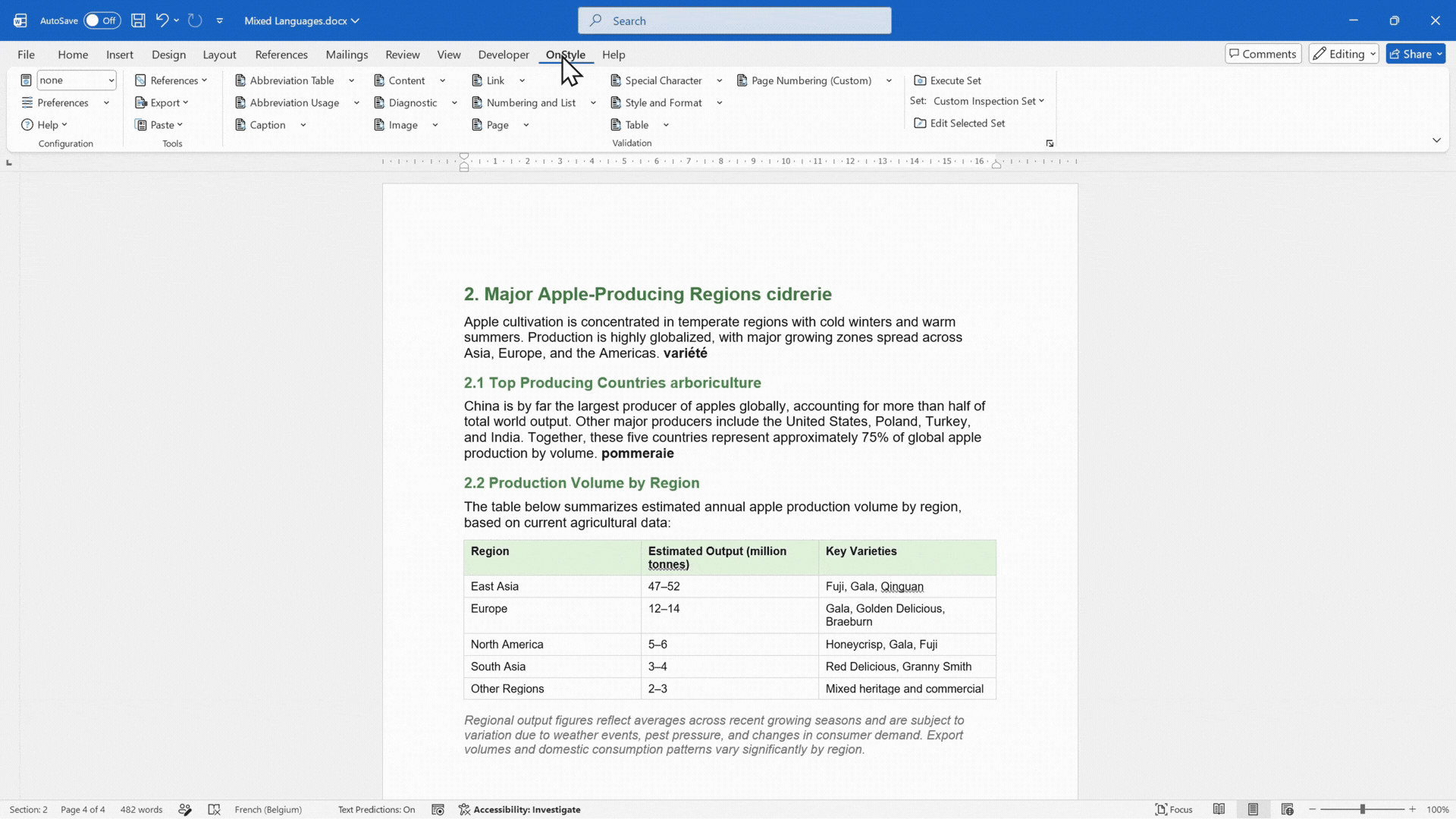1456x819 pixels.
Task: Open the 'none' configuration combo box
Action: click(77, 80)
